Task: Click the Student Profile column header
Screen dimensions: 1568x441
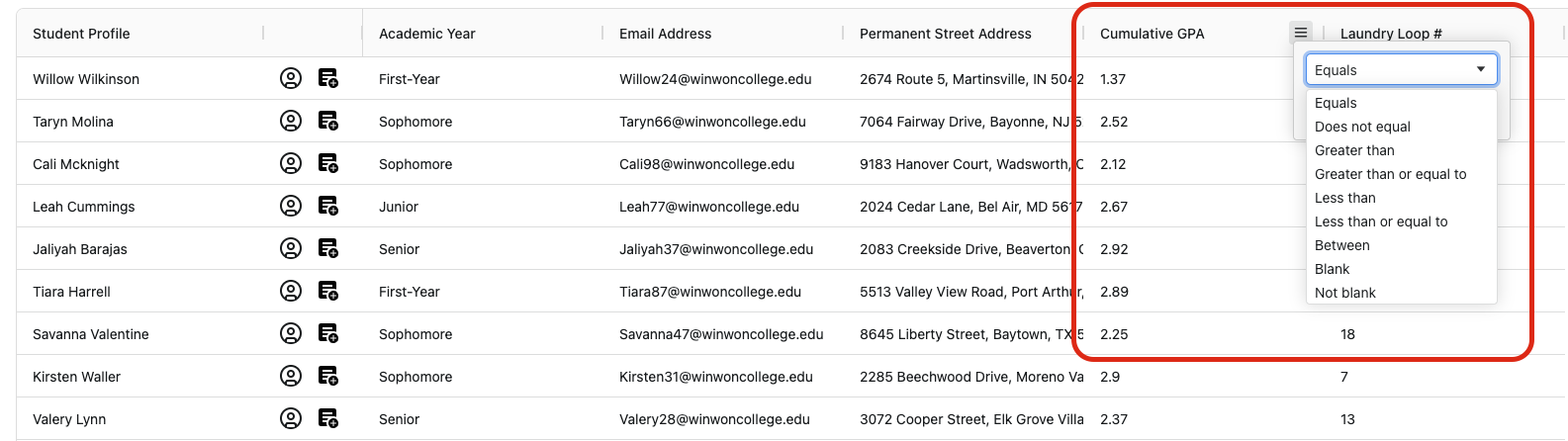Action: point(81,34)
